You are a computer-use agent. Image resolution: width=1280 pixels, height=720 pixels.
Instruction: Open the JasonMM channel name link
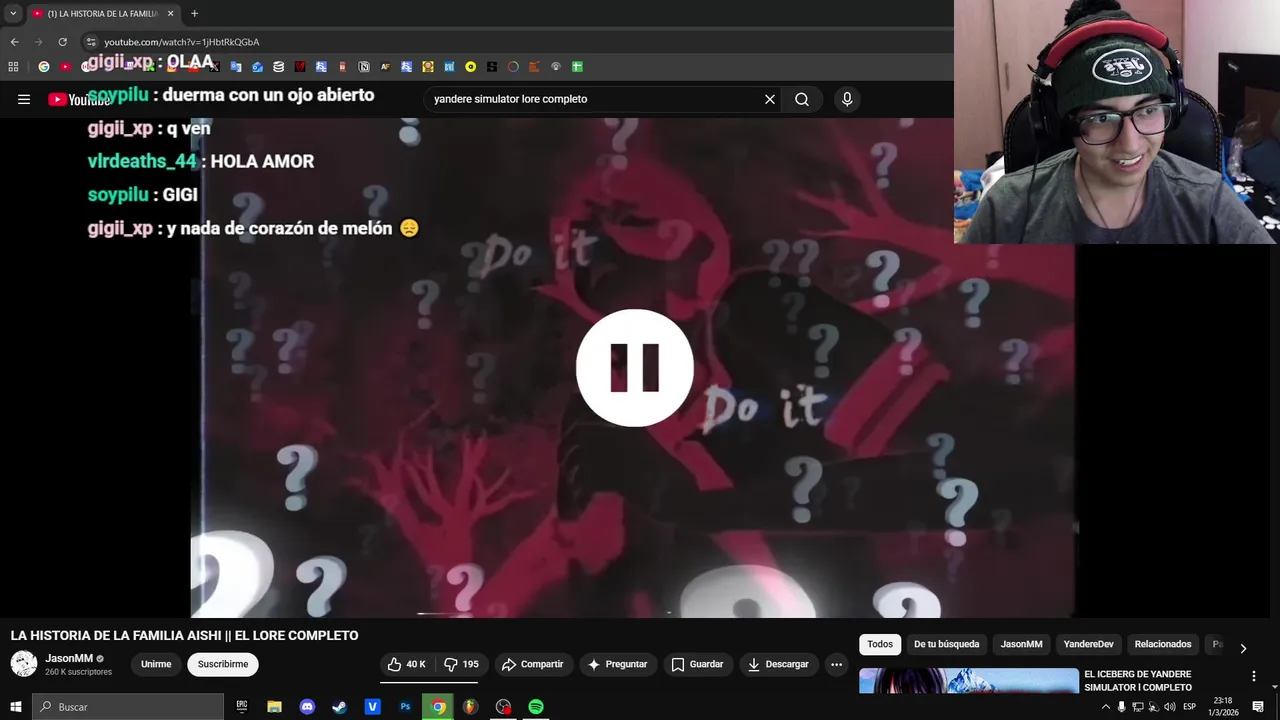point(69,658)
